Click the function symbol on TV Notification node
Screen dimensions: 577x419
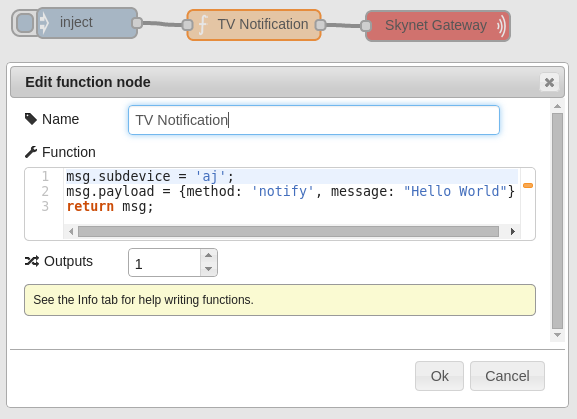pos(203,25)
